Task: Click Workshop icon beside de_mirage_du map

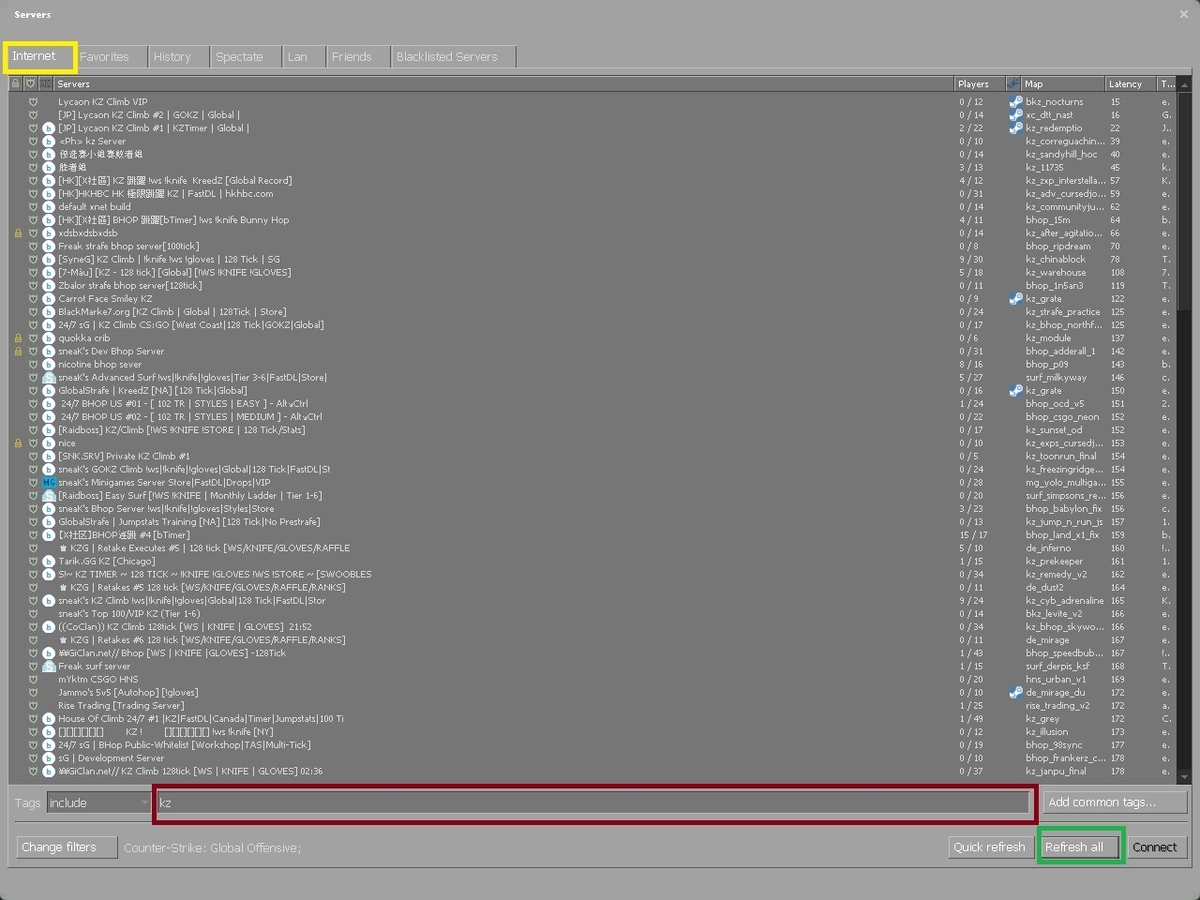Action: click(x=1015, y=692)
